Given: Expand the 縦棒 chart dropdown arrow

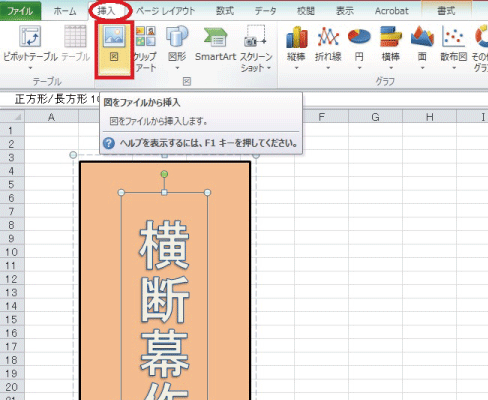Looking at the screenshot, I should 296,68.
